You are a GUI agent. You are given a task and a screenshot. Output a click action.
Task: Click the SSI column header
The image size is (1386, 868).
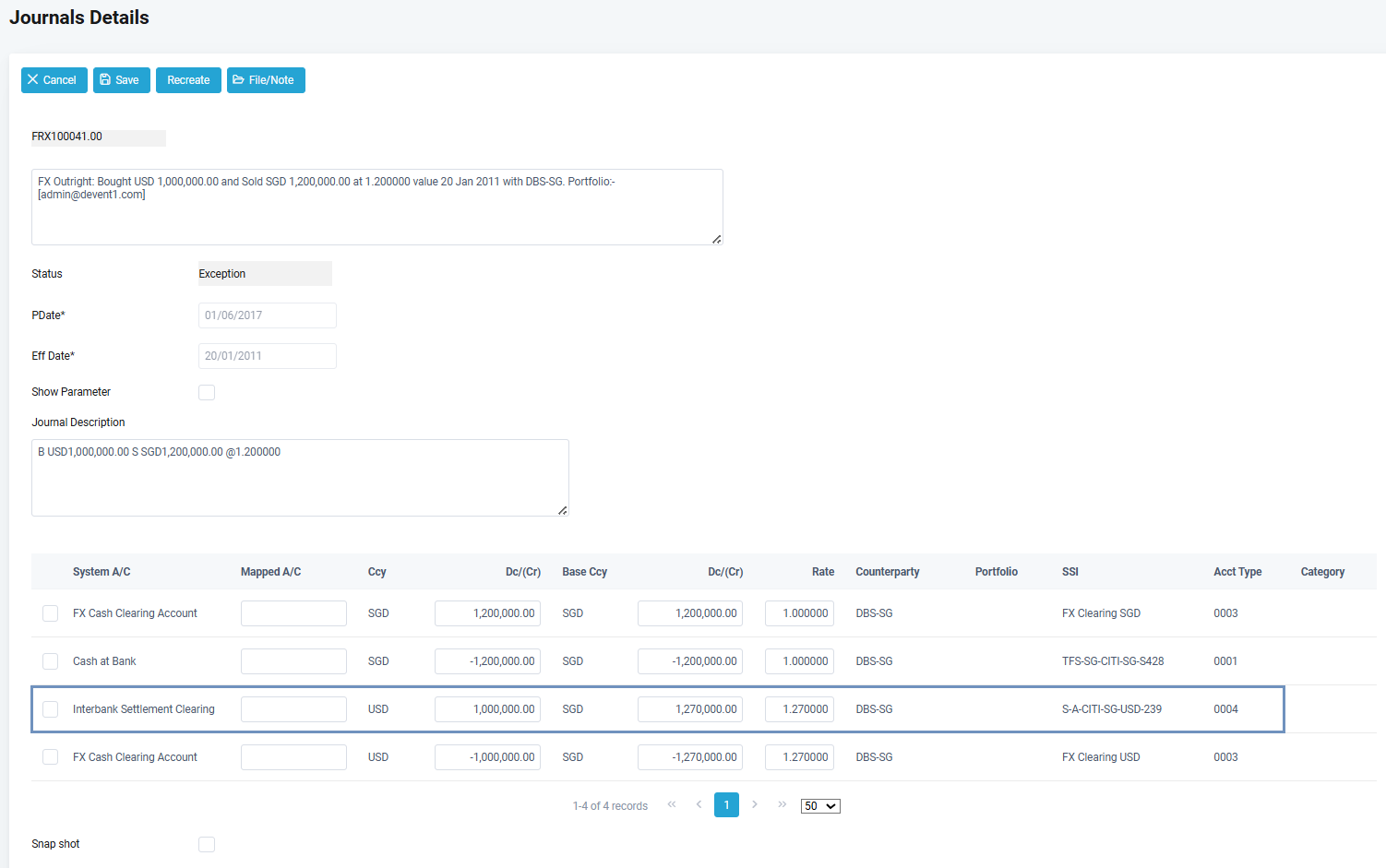[1070, 572]
